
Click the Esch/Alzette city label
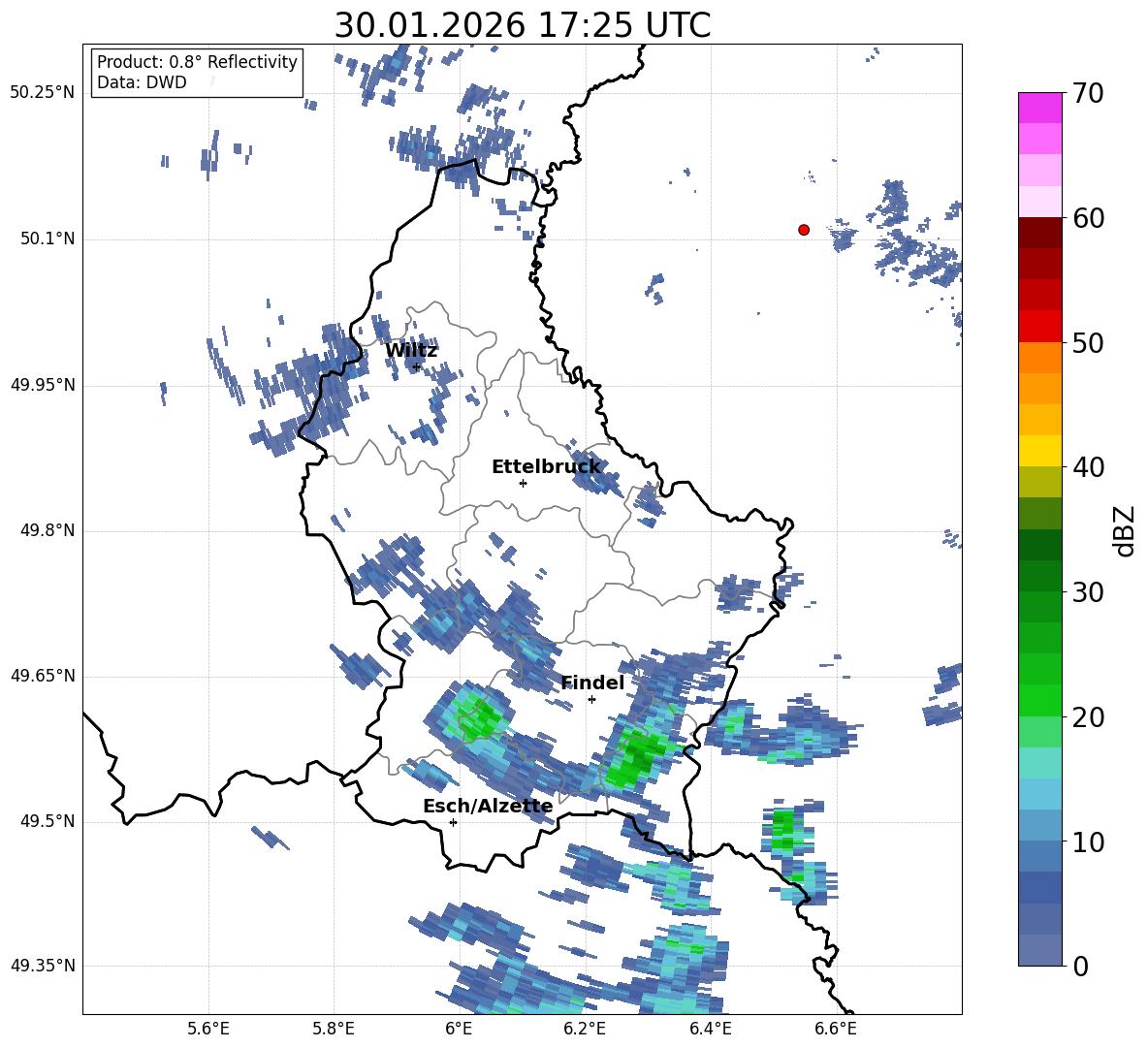[x=488, y=806]
